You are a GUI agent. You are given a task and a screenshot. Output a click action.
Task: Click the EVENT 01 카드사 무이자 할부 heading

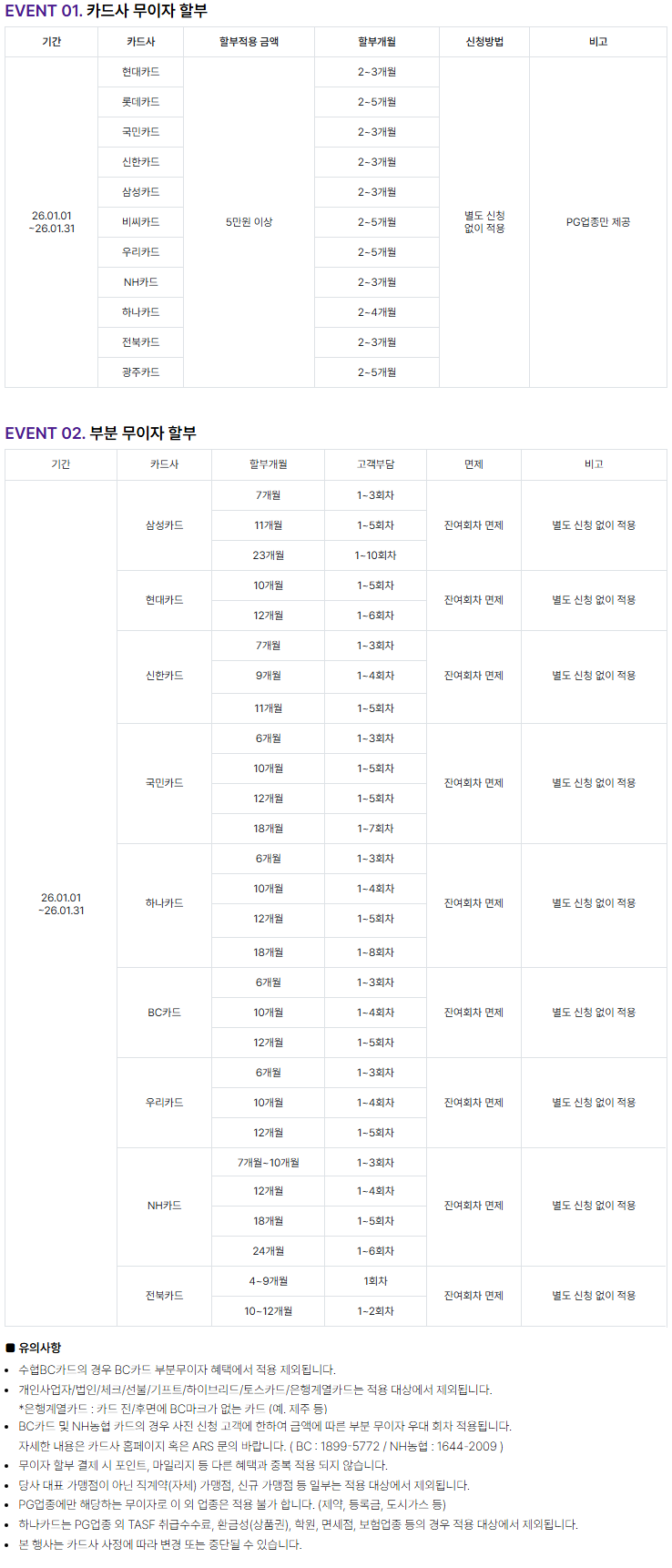[x=107, y=11]
